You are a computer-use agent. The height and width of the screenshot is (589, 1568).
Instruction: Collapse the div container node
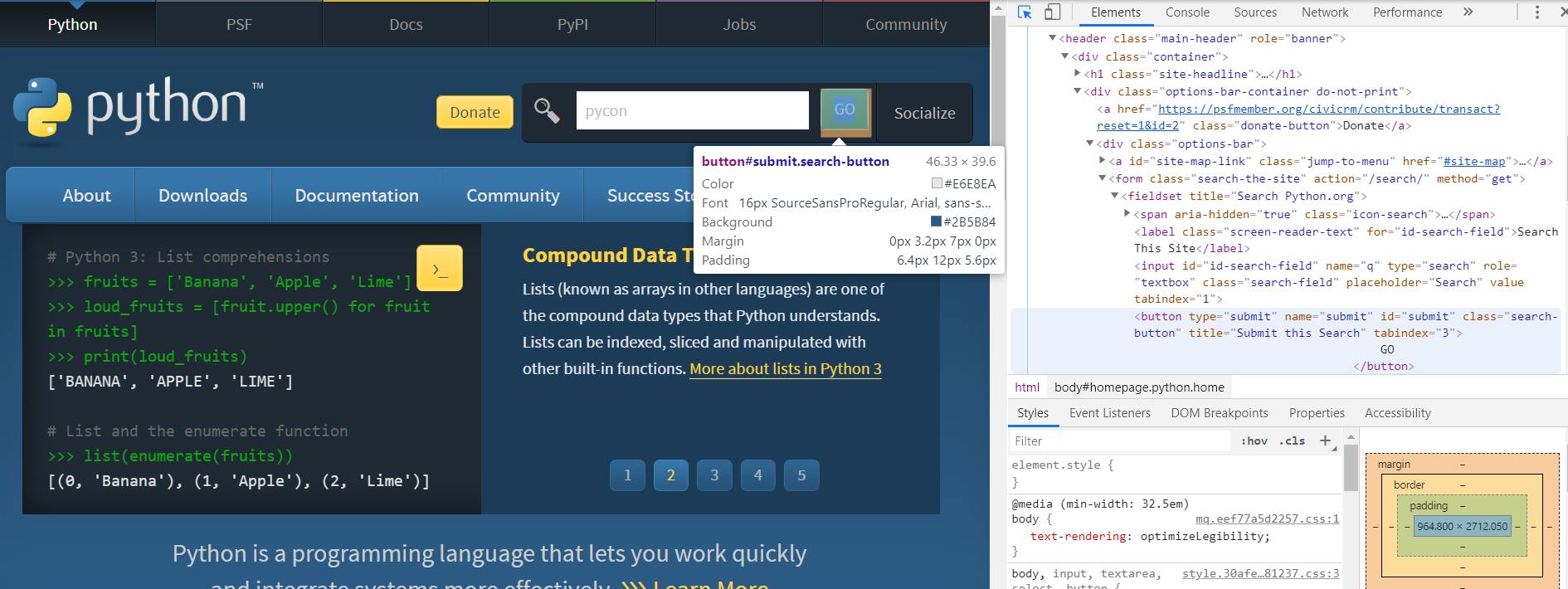[x=1064, y=56]
